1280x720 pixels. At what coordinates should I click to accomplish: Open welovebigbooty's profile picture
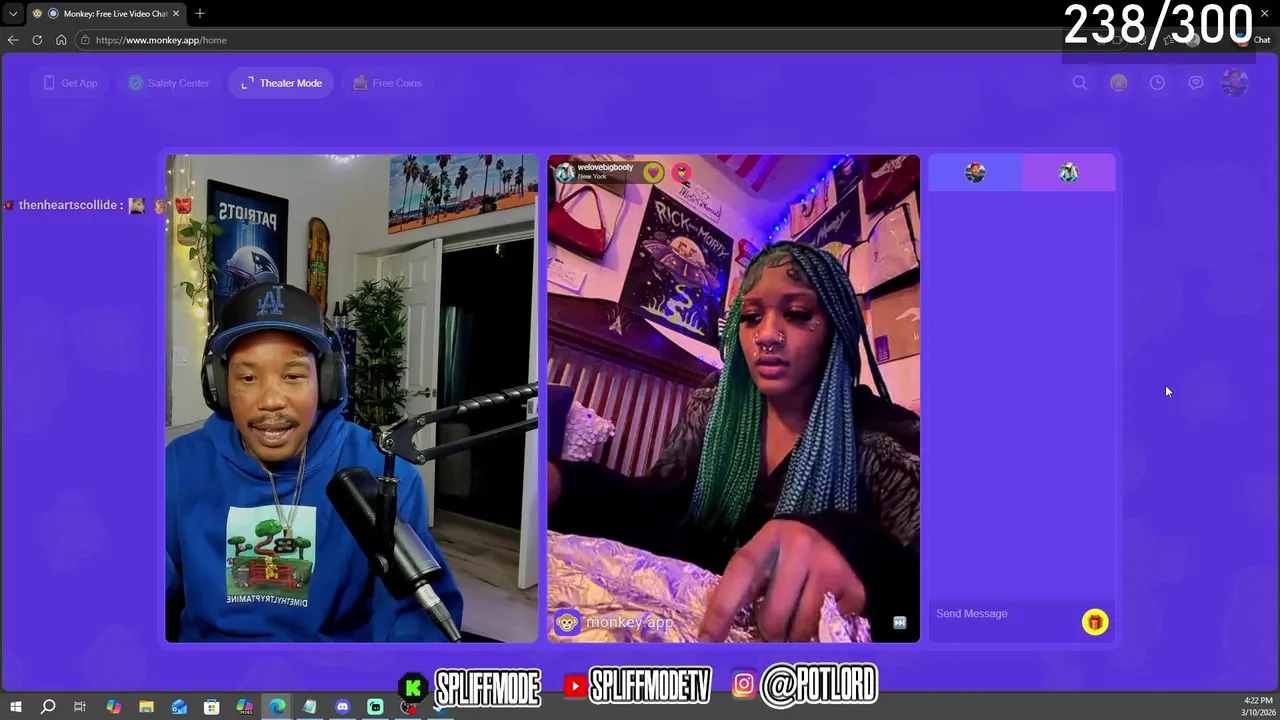(565, 172)
